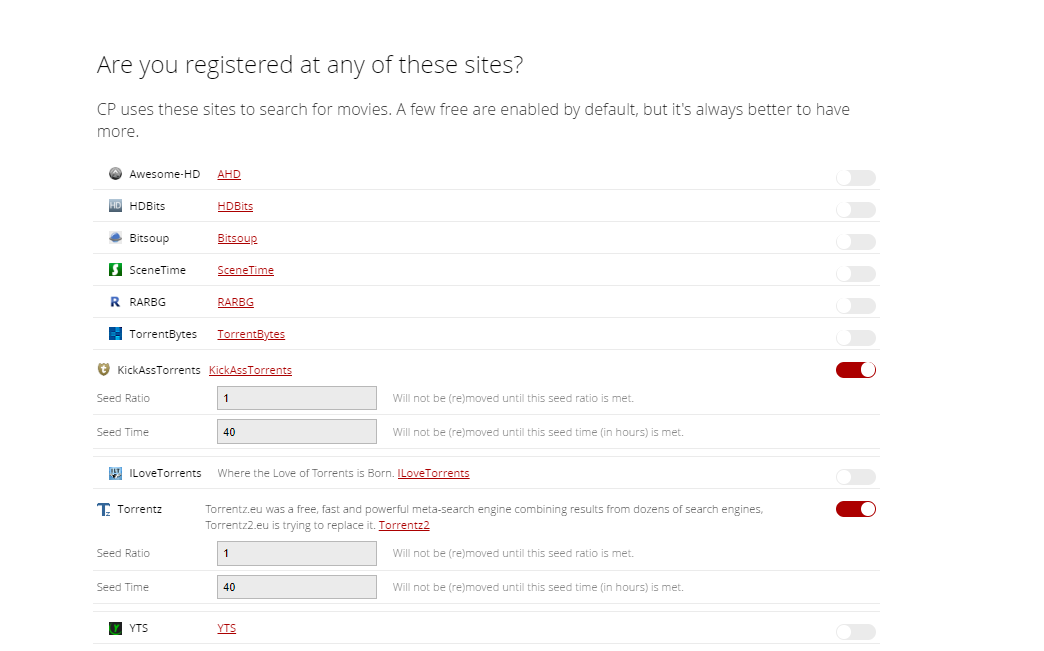This screenshot has width=1044, height=651.
Task: Open the TorrentBytes link
Action: click(251, 334)
